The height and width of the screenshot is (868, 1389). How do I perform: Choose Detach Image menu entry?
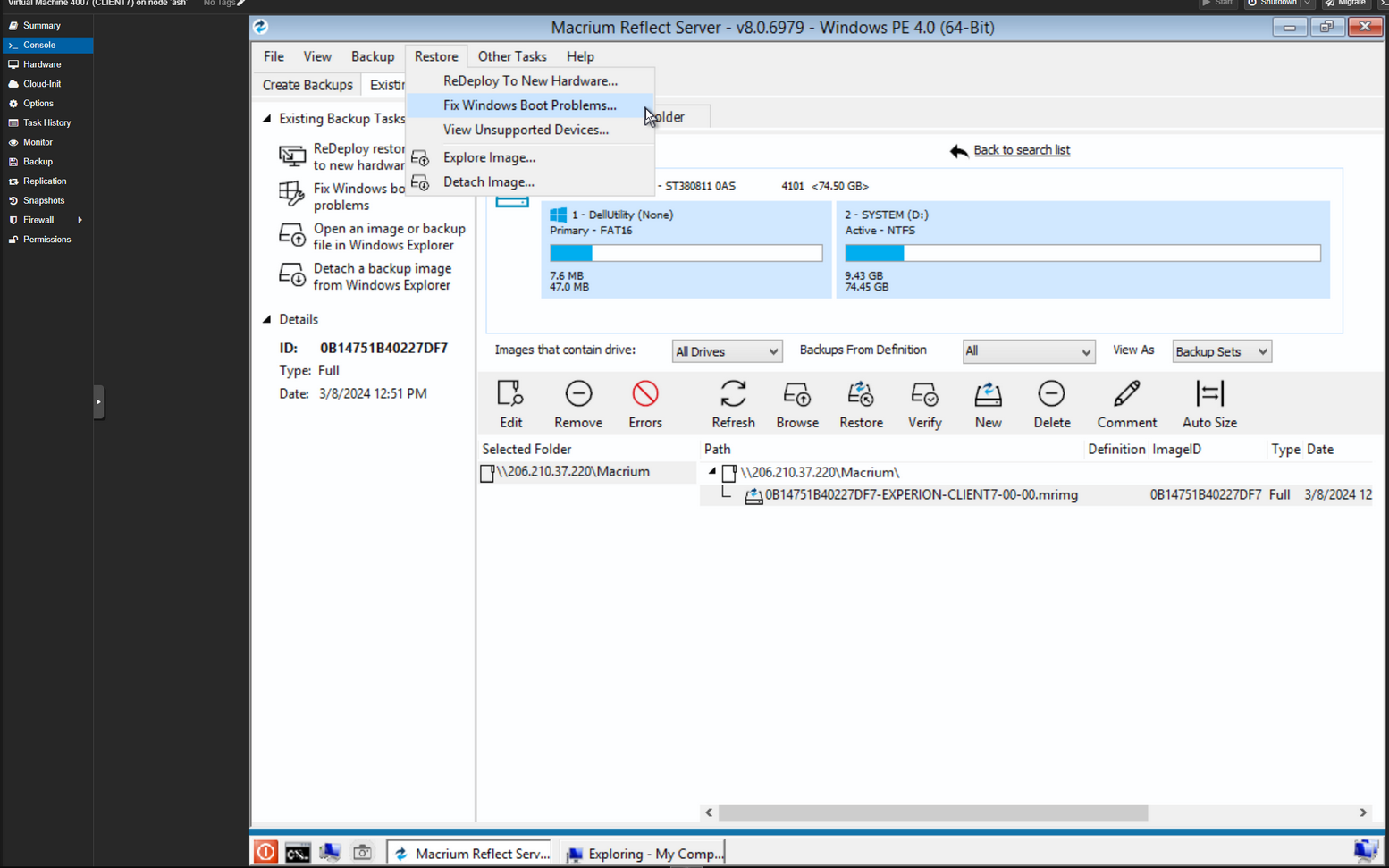[x=530, y=181]
